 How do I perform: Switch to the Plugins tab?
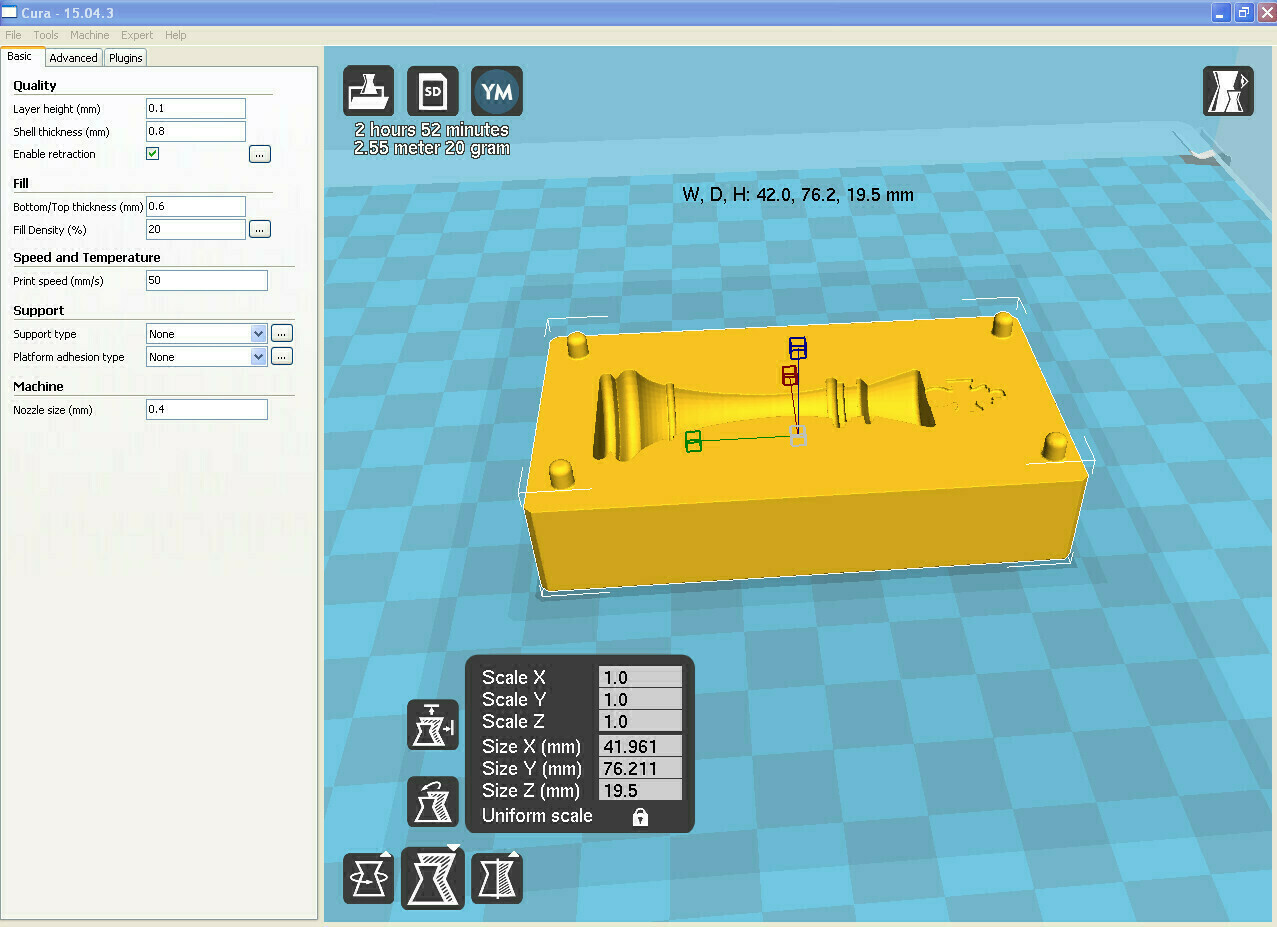point(126,58)
